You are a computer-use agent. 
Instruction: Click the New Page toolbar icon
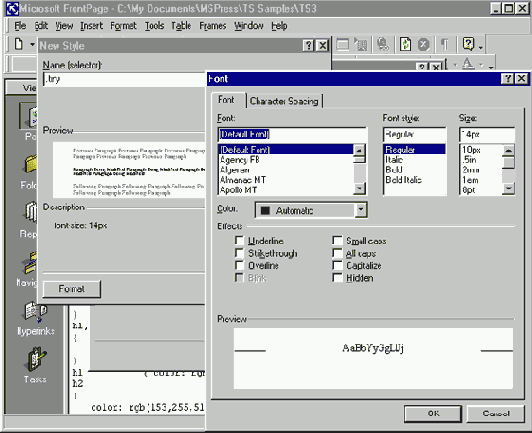point(19,44)
